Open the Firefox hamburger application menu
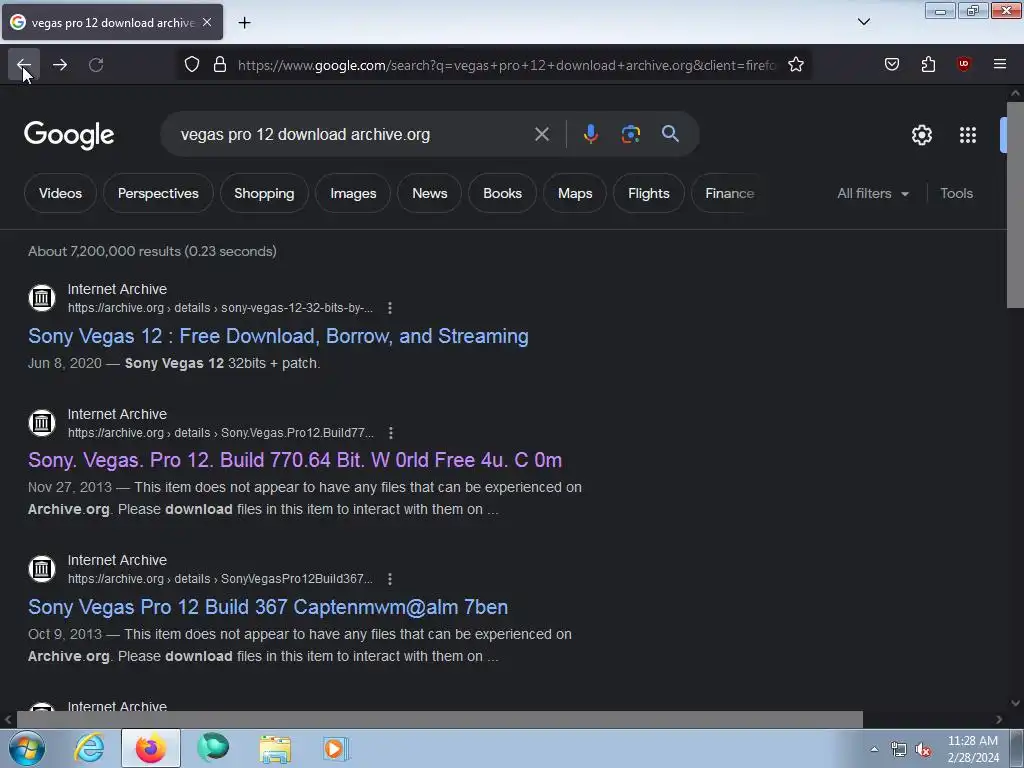The width and height of the screenshot is (1024, 768). click(999, 64)
